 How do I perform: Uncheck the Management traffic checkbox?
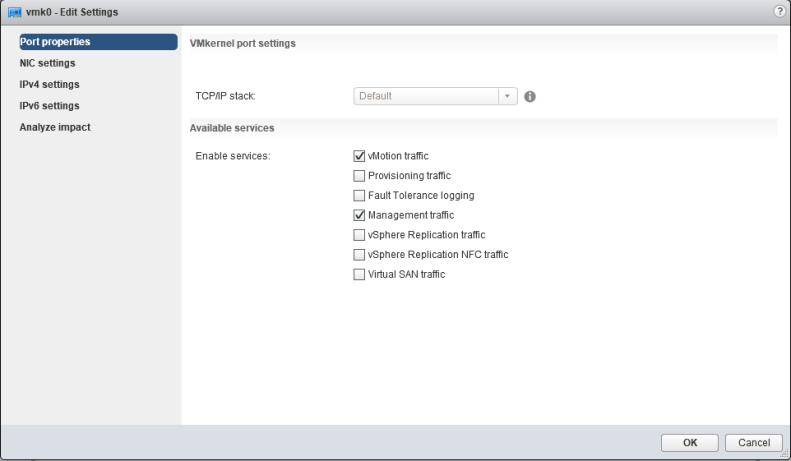(360, 215)
